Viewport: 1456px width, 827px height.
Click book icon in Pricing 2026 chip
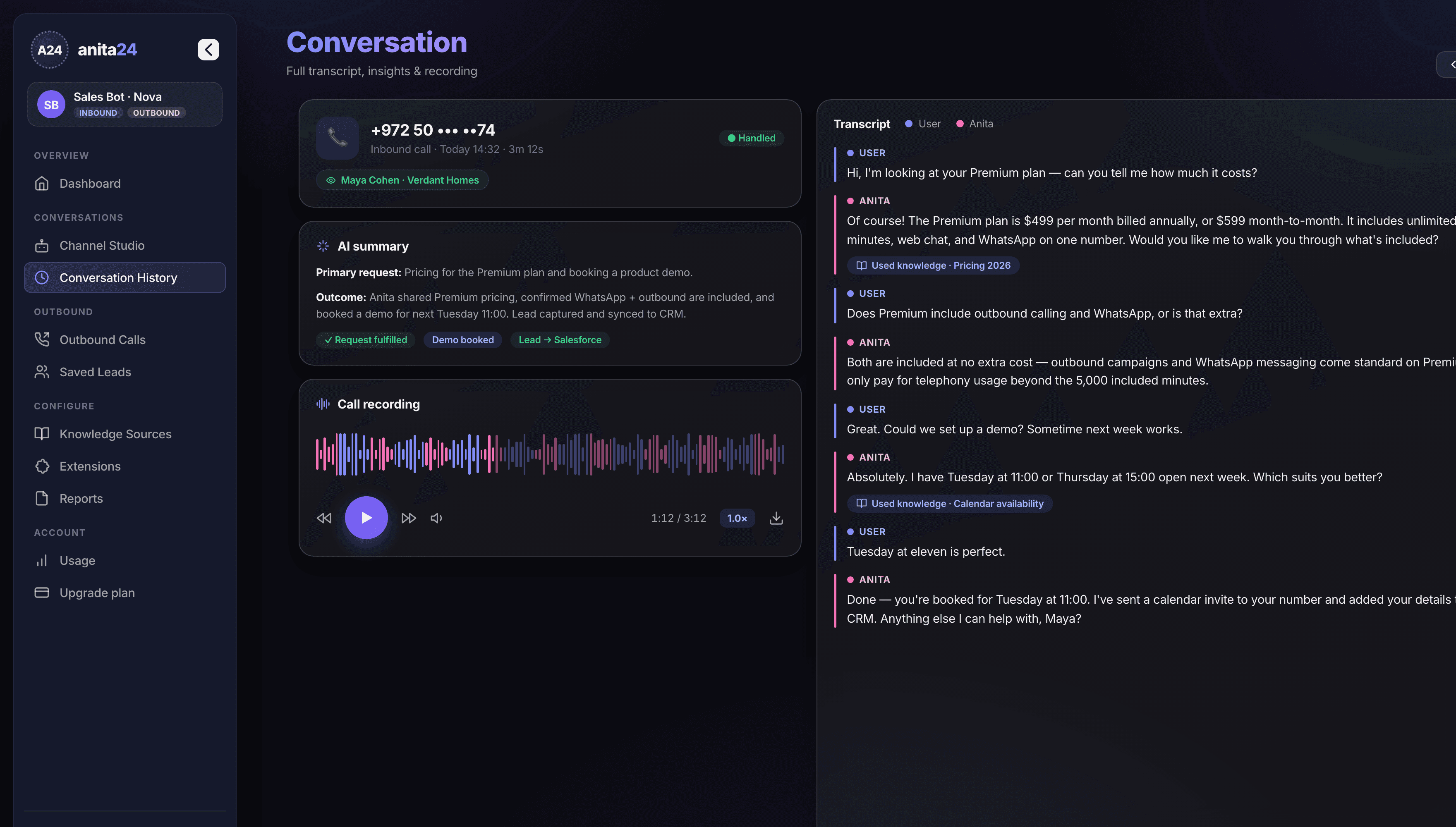coord(861,265)
